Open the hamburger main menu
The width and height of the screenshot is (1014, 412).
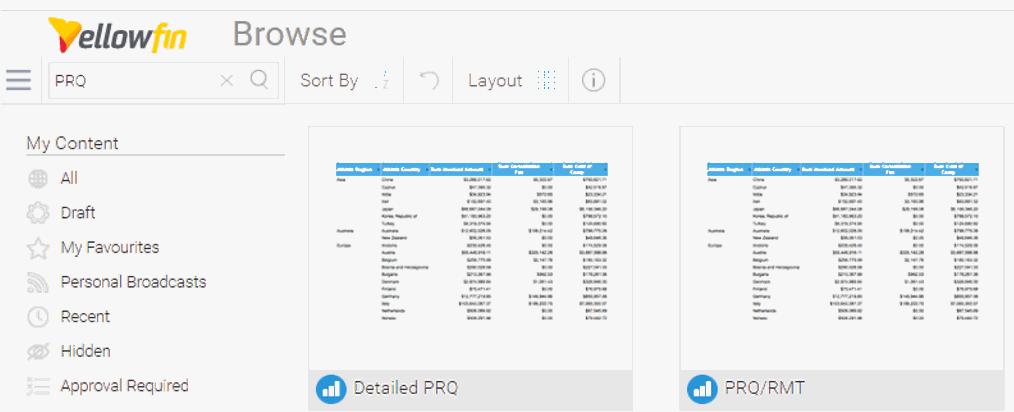(x=18, y=80)
